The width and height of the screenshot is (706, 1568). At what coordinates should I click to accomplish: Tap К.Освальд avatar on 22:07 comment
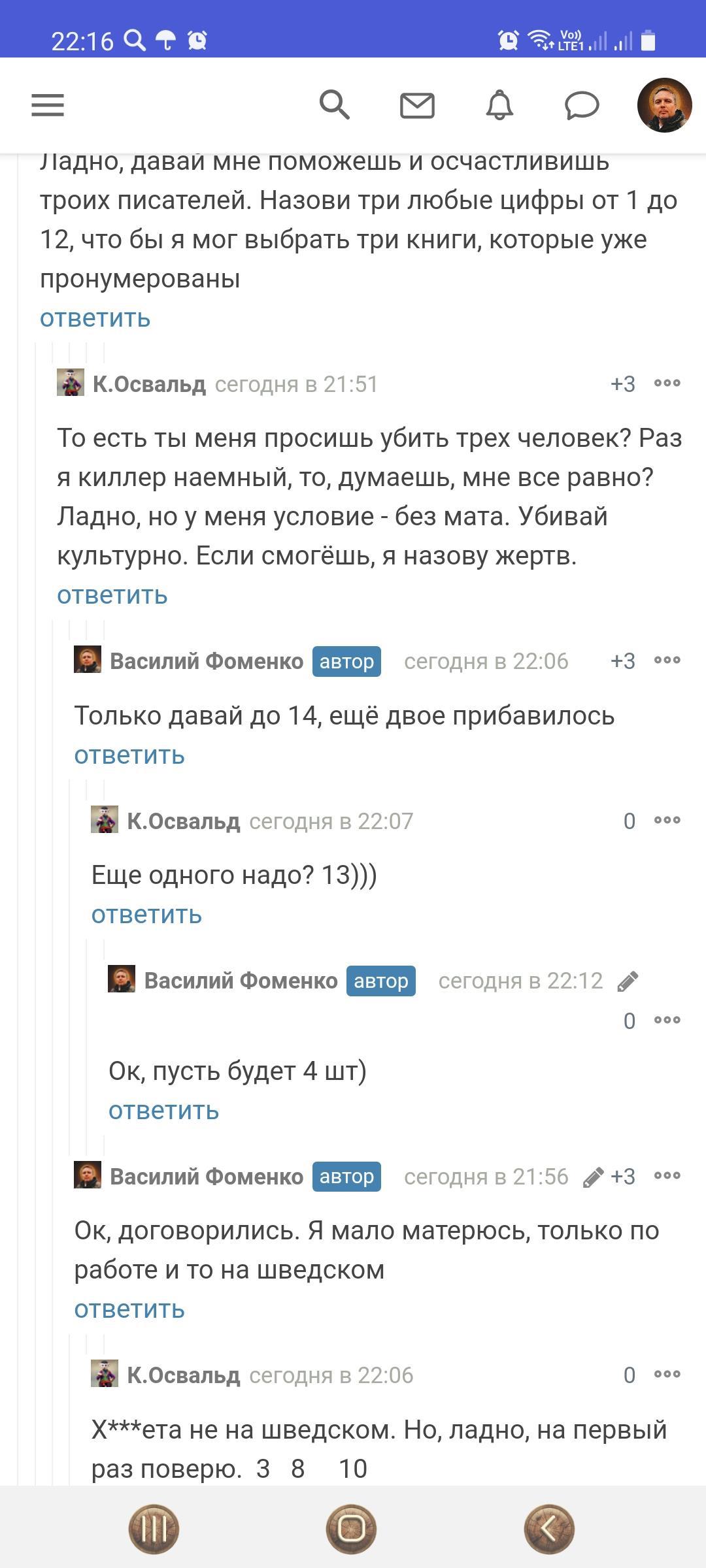pos(105,820)
